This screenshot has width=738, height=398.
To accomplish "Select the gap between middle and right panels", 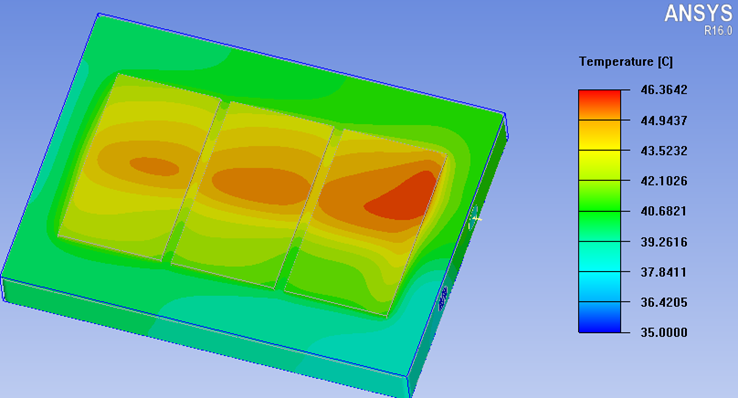I will point(307,208).
